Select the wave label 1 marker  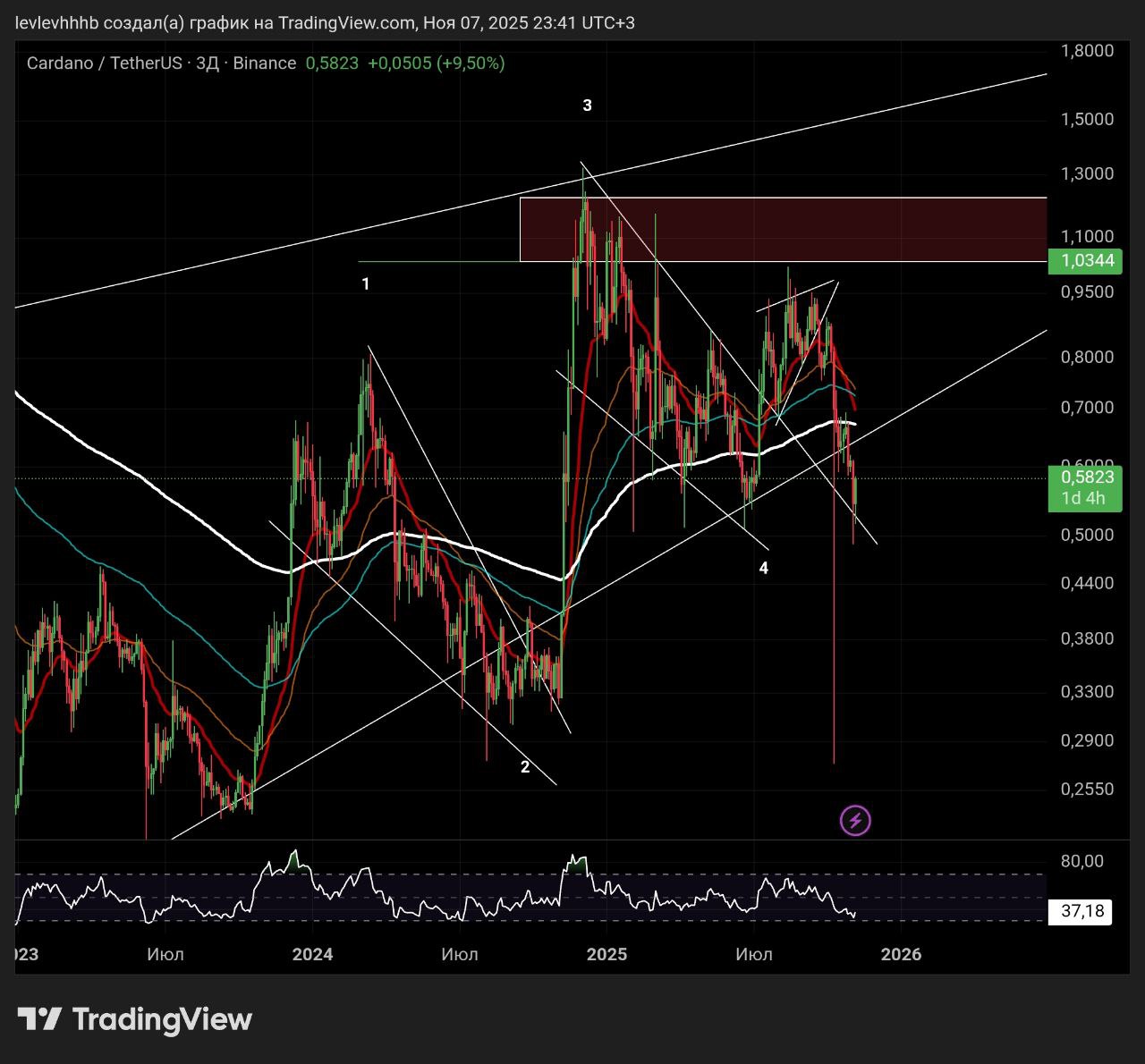point(365,284)
